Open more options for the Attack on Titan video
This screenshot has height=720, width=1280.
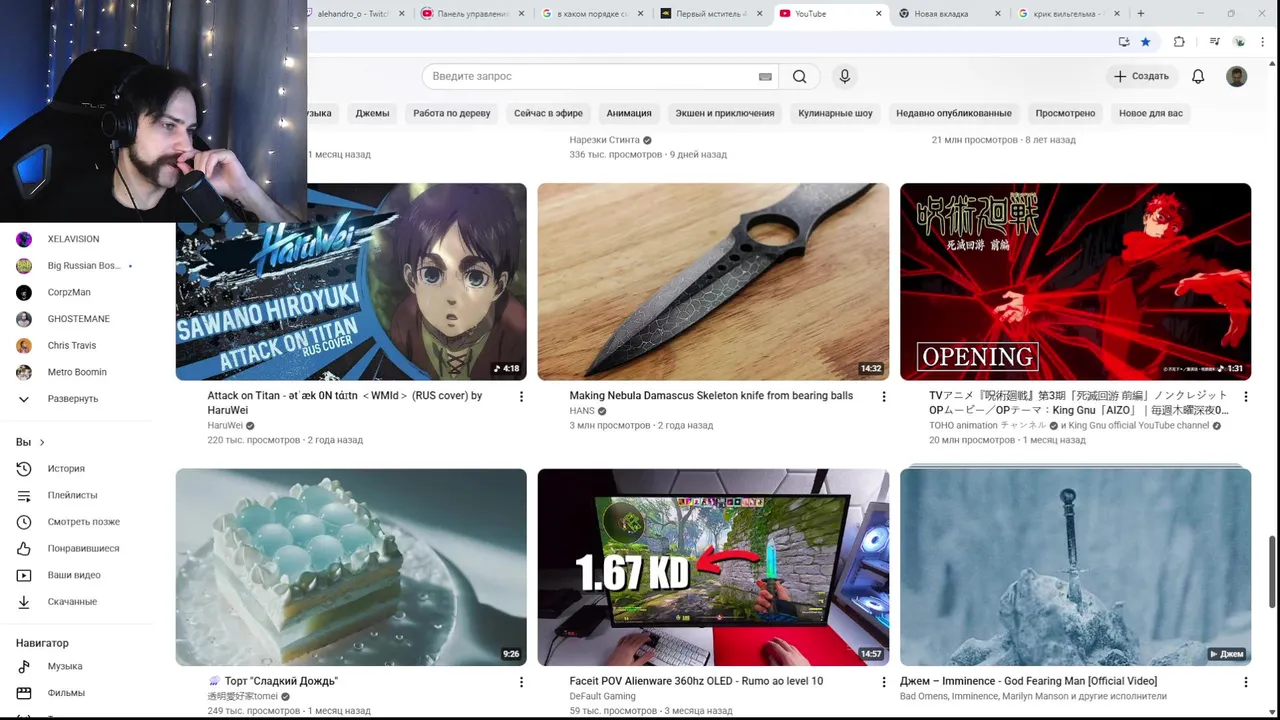tap(521, 397)
